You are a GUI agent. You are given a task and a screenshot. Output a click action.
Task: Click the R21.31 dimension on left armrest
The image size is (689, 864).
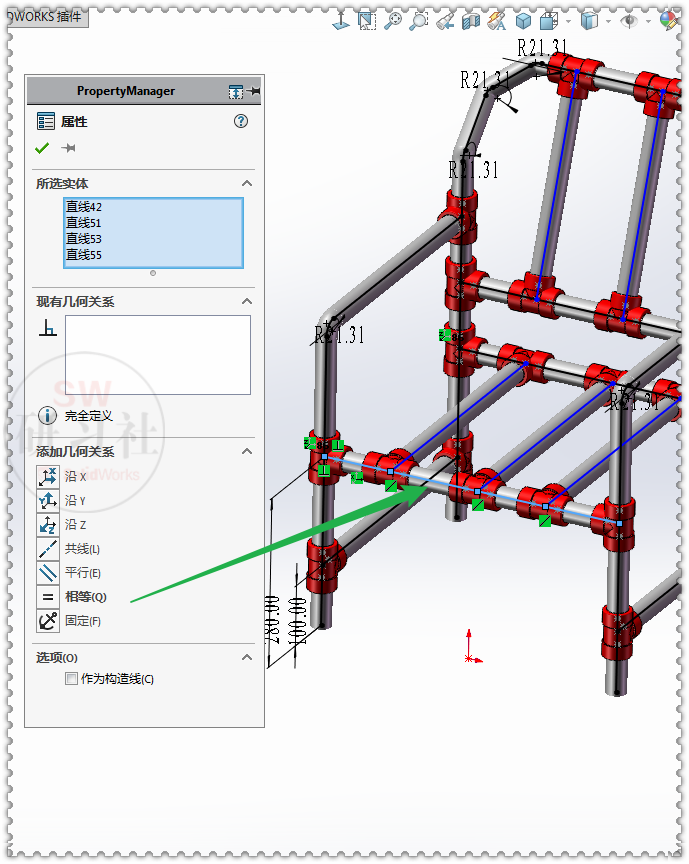point(340,334)
